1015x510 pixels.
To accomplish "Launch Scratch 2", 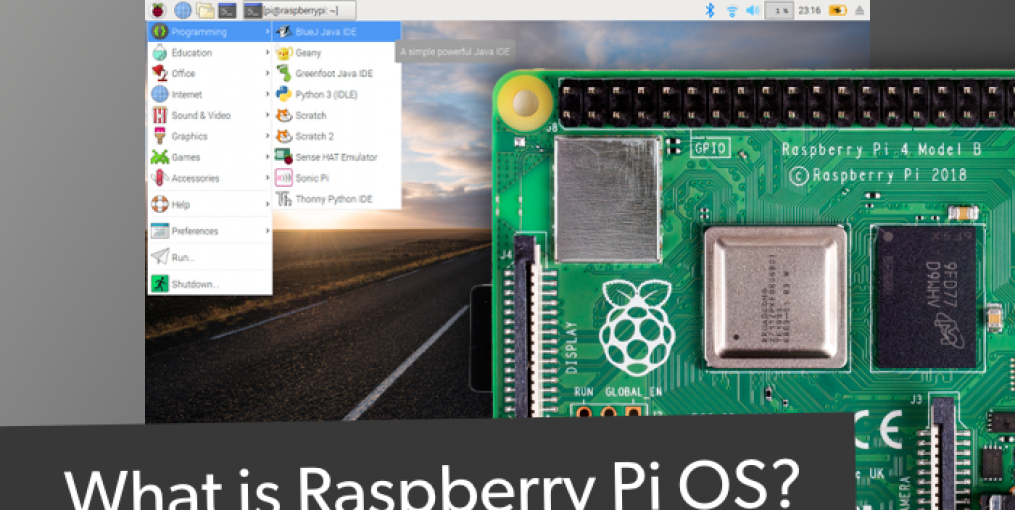I will point(337,136).
